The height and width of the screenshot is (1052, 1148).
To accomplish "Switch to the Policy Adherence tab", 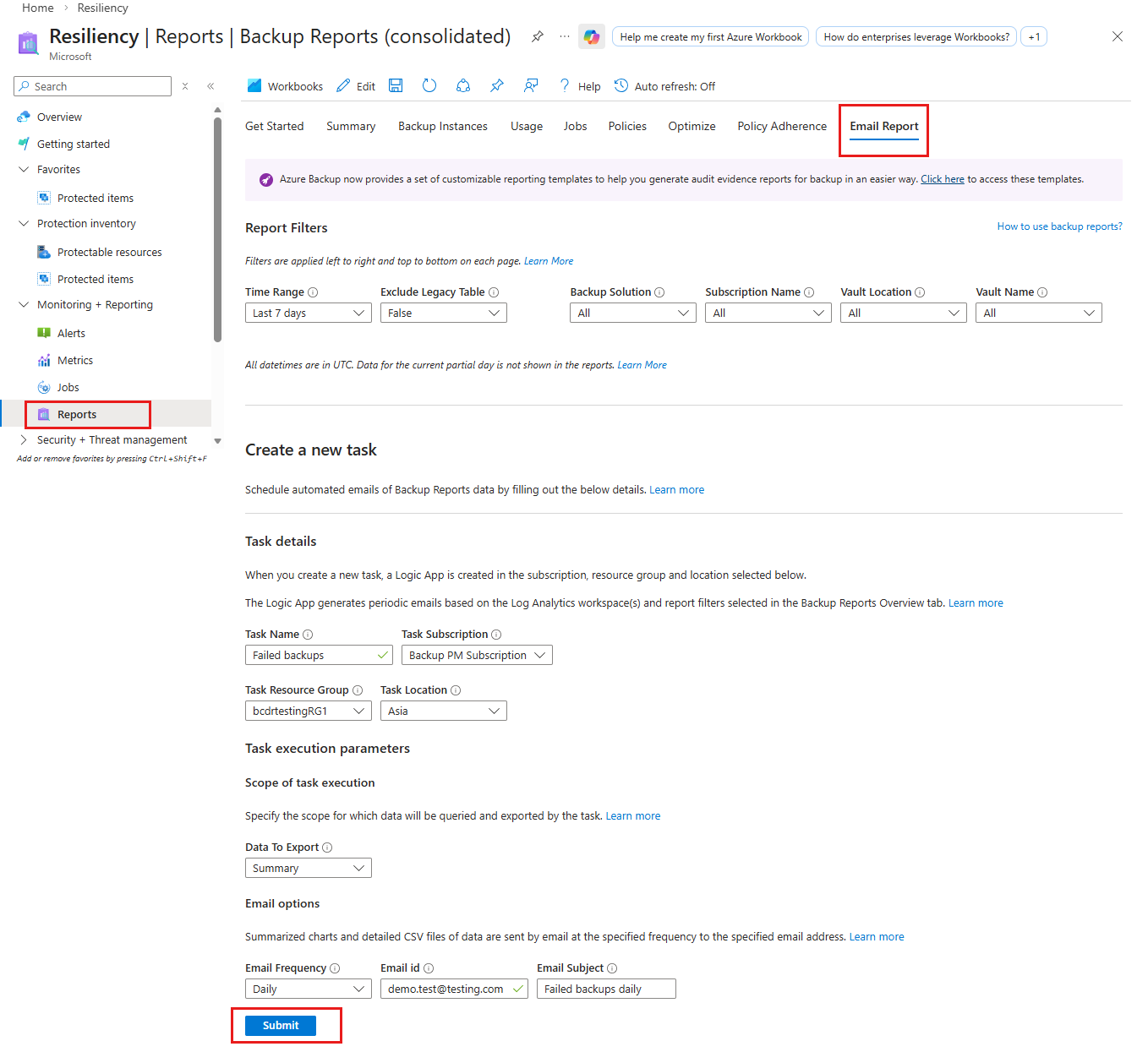I will pos(782,126).
